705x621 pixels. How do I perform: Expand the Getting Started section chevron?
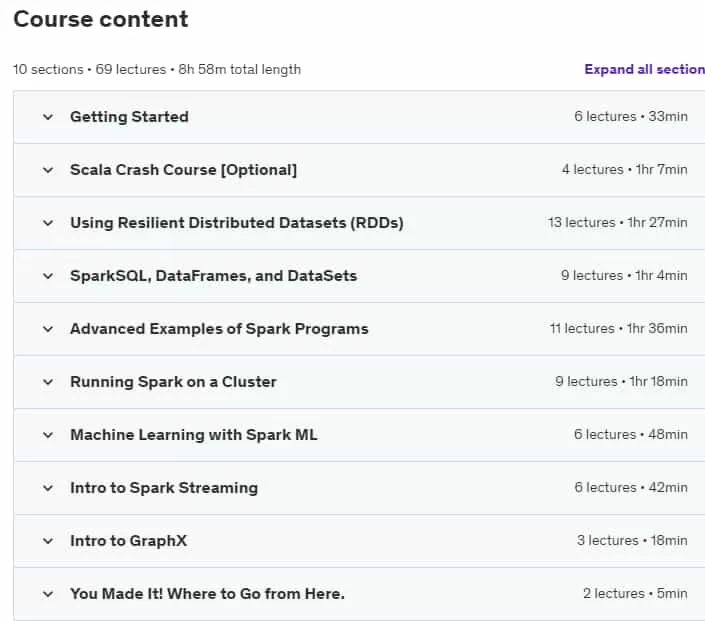click(x=48, y=117)
